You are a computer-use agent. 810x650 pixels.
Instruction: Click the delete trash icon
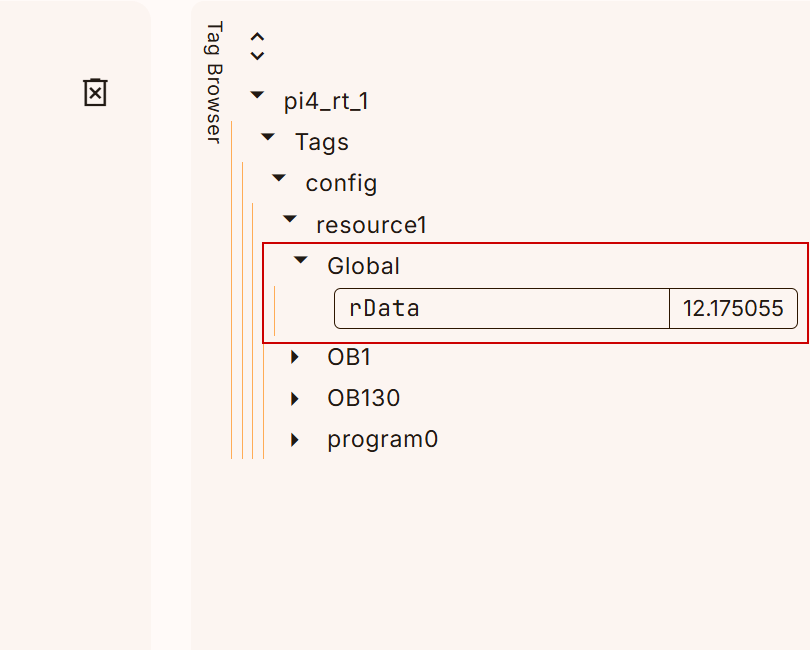pos(95,93)
